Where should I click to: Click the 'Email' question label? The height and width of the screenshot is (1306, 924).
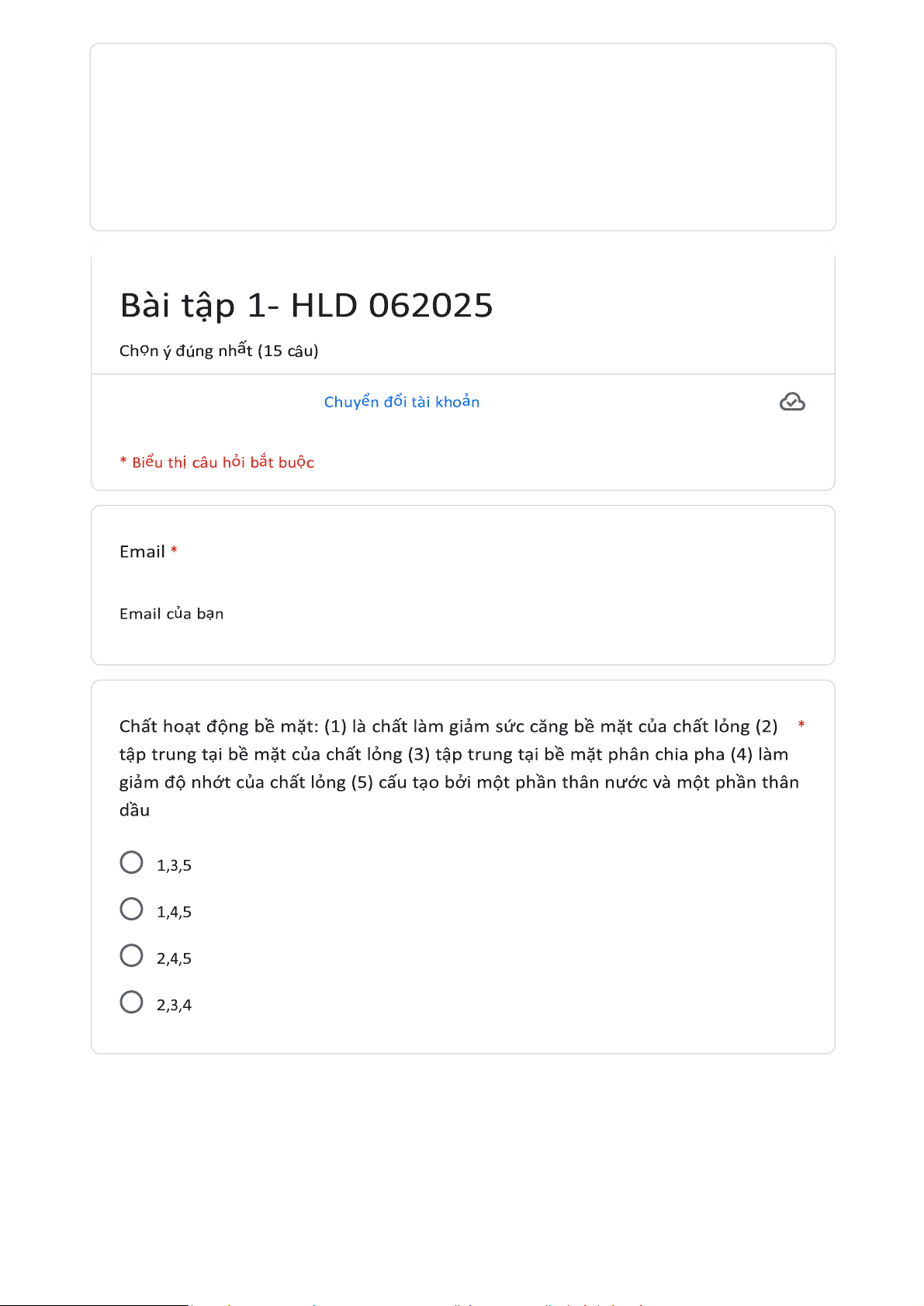tap(142, 552)
